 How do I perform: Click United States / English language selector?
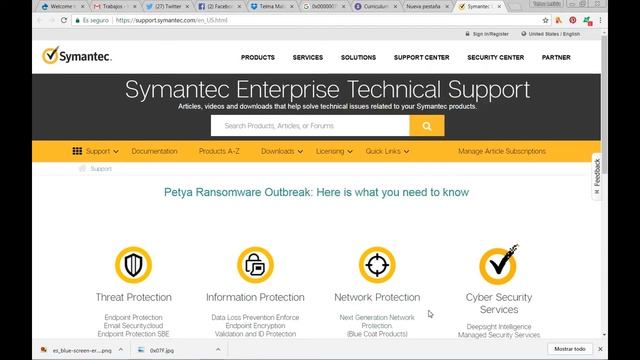pyautogui.click(x=554, y=34)
